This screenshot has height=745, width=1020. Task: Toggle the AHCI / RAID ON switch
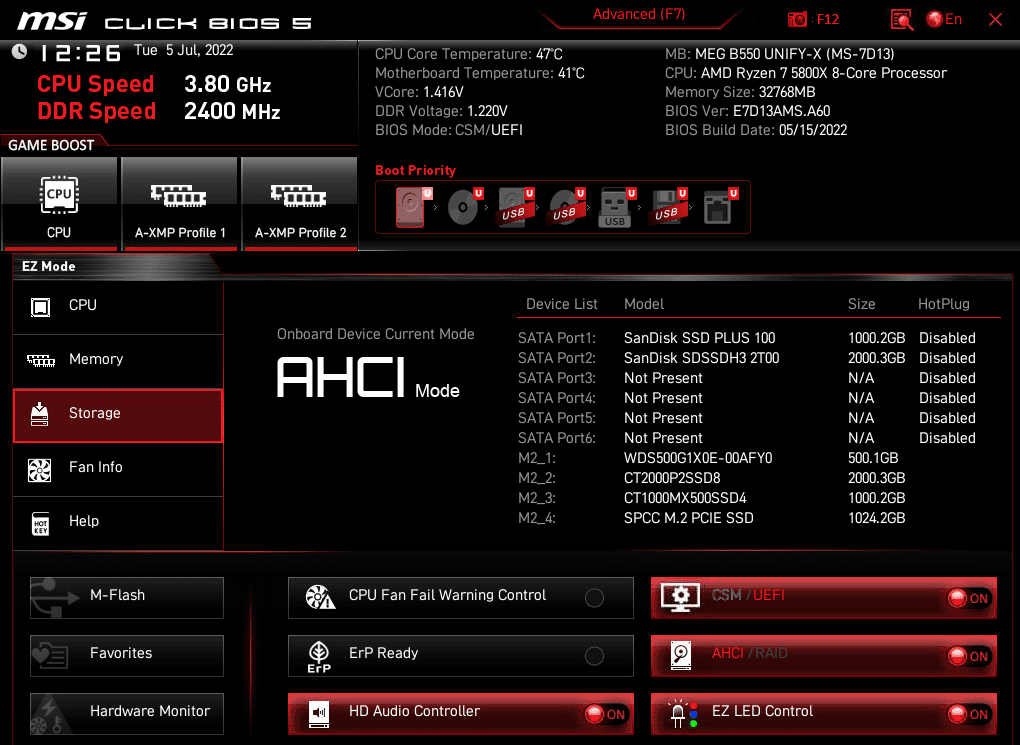[968, 656]
